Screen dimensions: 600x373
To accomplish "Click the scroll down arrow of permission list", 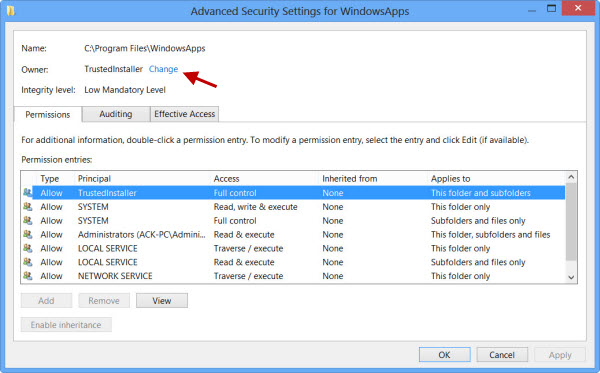I will [x=571, y=277].
